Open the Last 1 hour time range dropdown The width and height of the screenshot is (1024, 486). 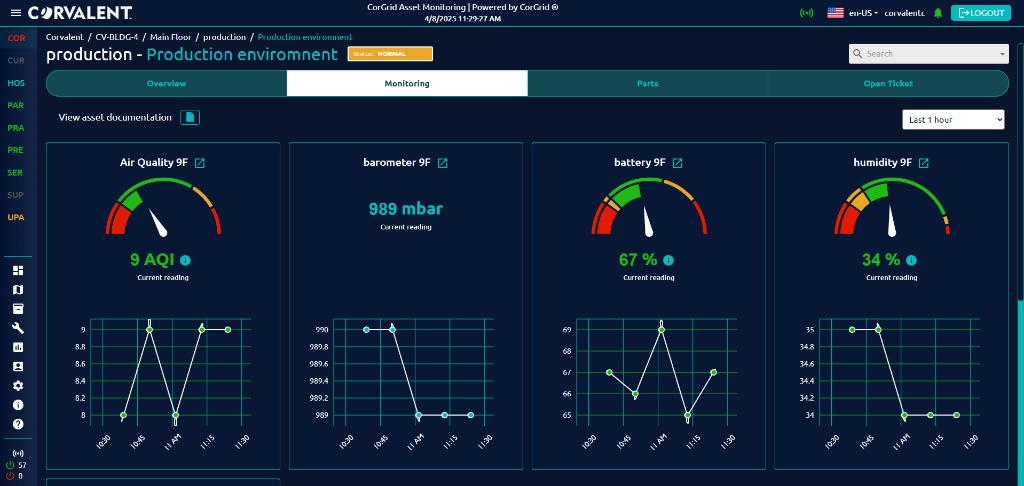coord(953,120)
